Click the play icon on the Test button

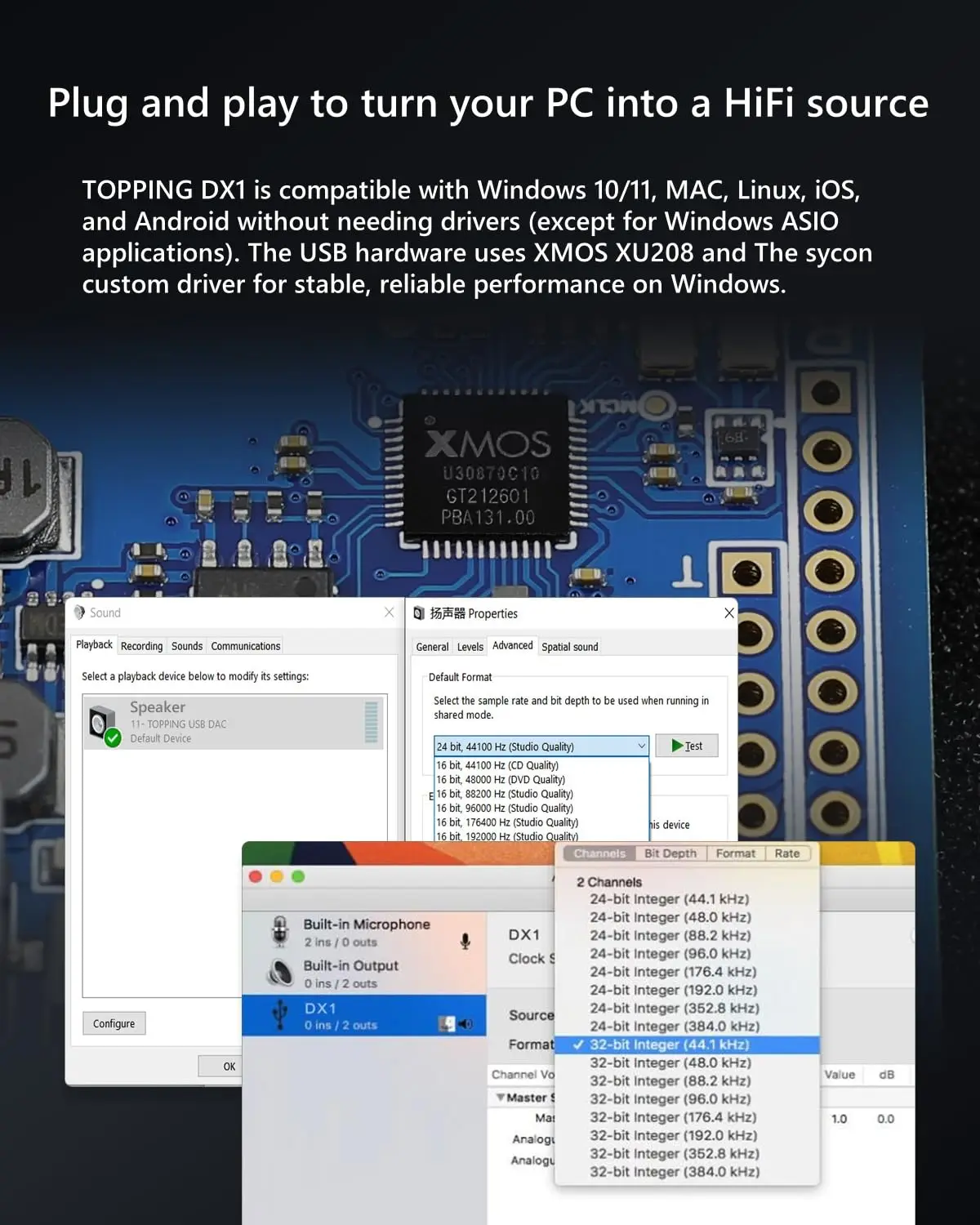pos(676,746)
